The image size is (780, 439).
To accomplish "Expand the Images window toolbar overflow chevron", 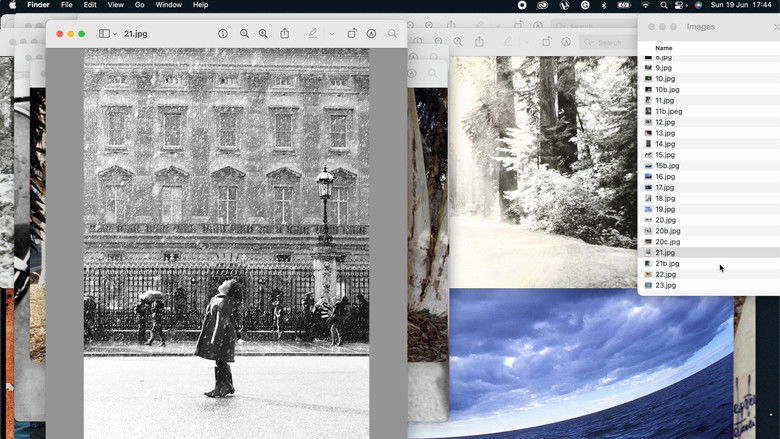I will (776, 27).
